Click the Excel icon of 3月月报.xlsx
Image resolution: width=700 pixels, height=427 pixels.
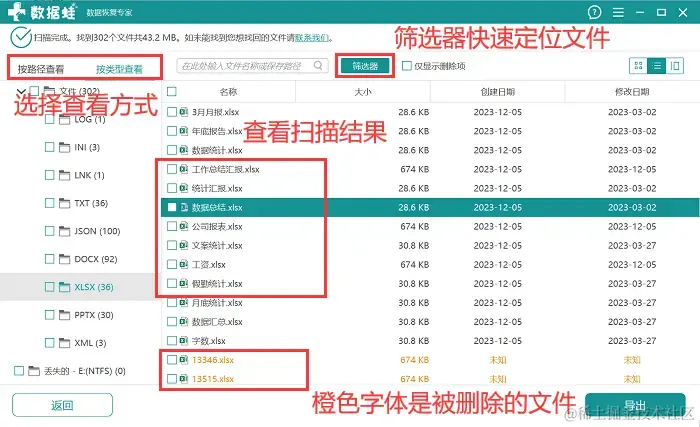pos(183,112)
